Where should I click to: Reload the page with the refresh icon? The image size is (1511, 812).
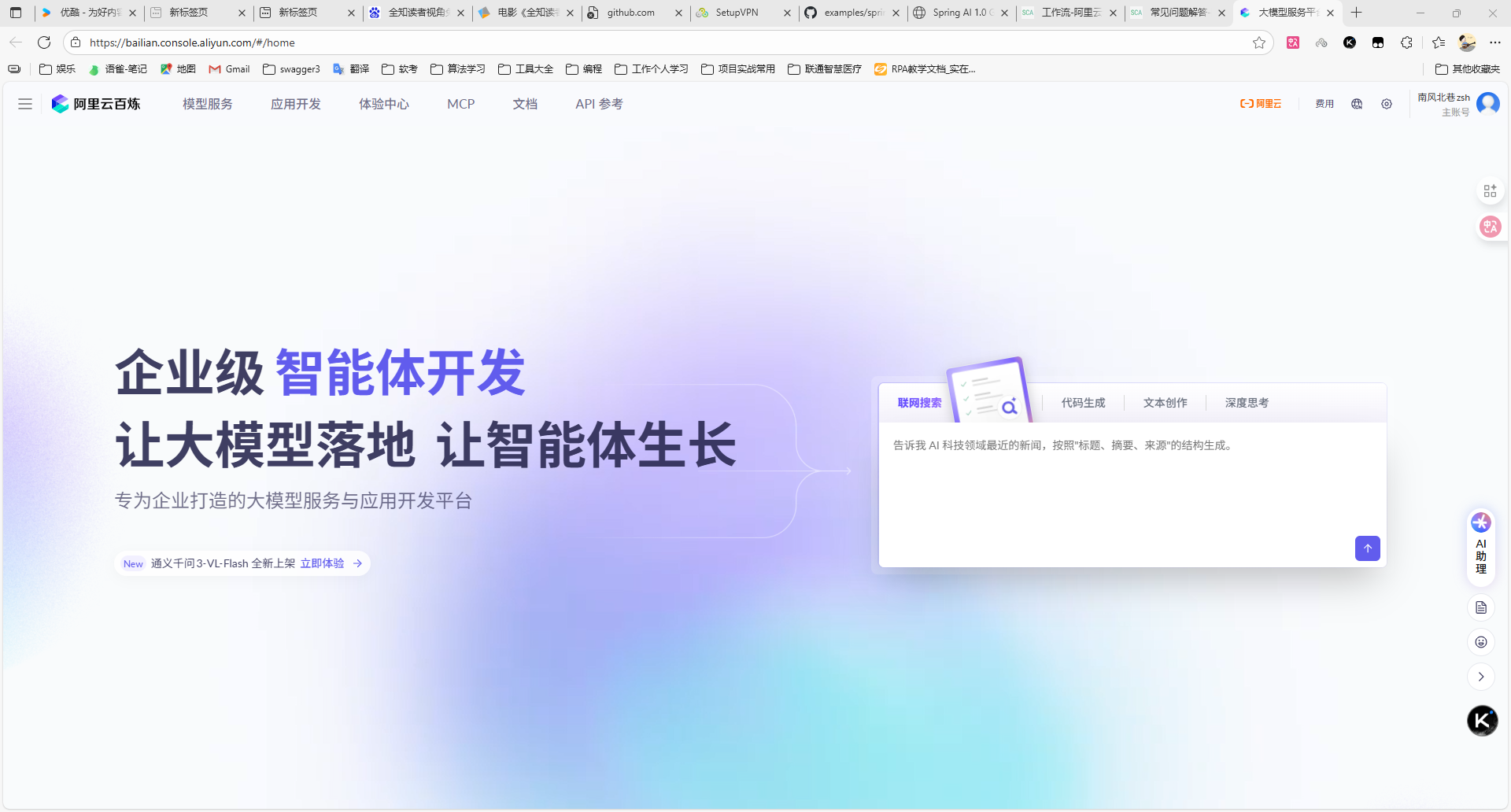tap(44, 42)
